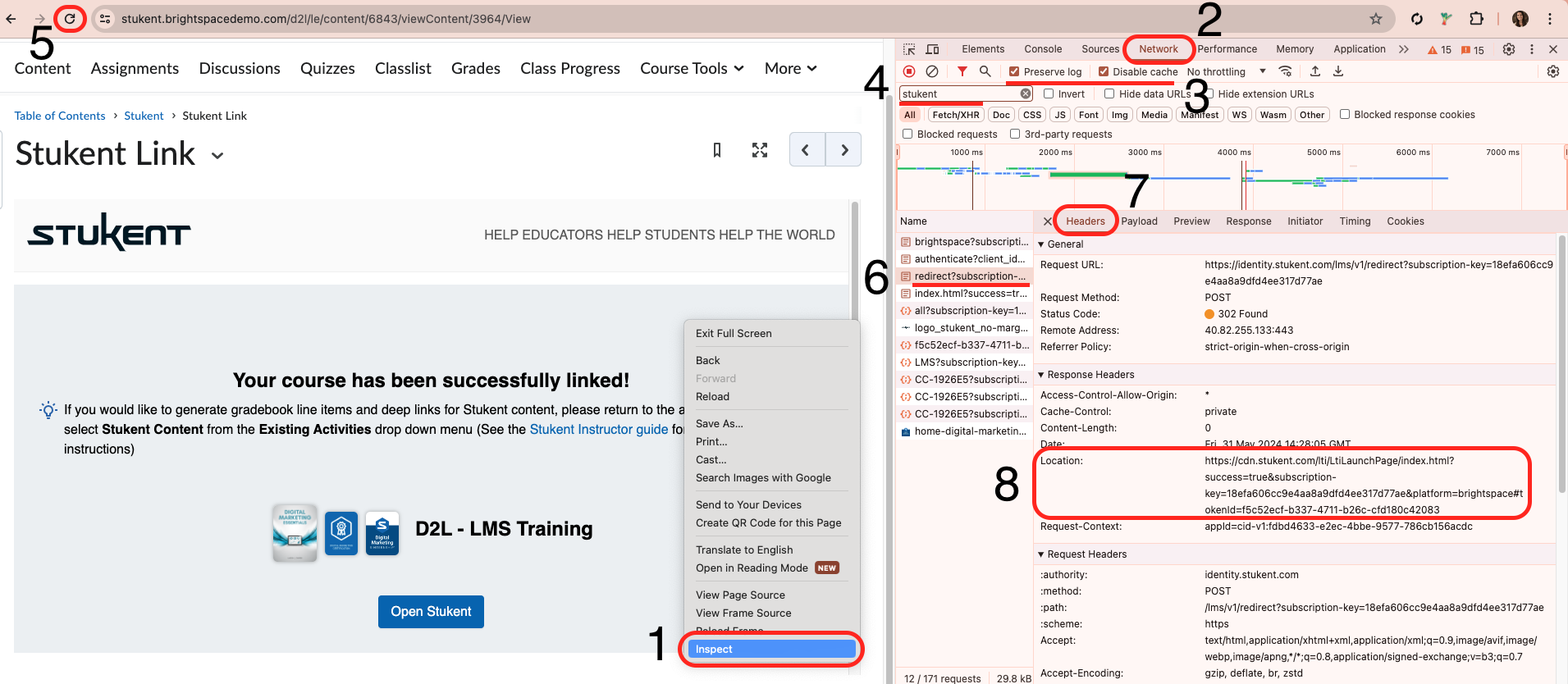The image size is (1568, 684).
Task: Open the Assignments navigation link
Action: (135, 68)
